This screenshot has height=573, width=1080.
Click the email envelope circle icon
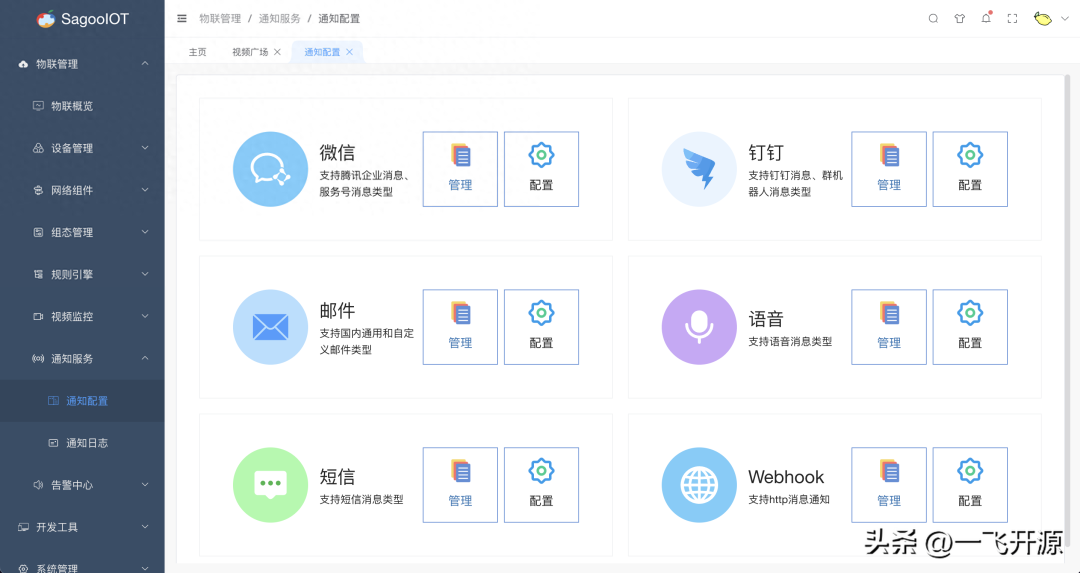tap(271, 327)
